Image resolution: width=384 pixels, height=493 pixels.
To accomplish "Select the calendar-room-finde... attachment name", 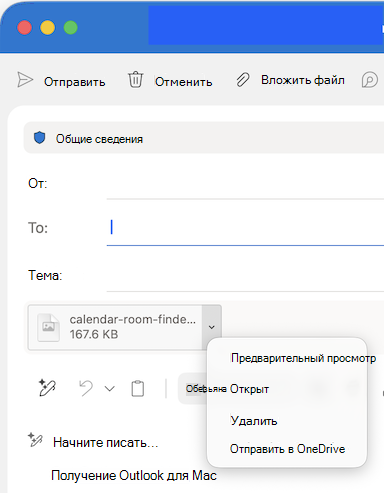I will [x=132, y=319].
